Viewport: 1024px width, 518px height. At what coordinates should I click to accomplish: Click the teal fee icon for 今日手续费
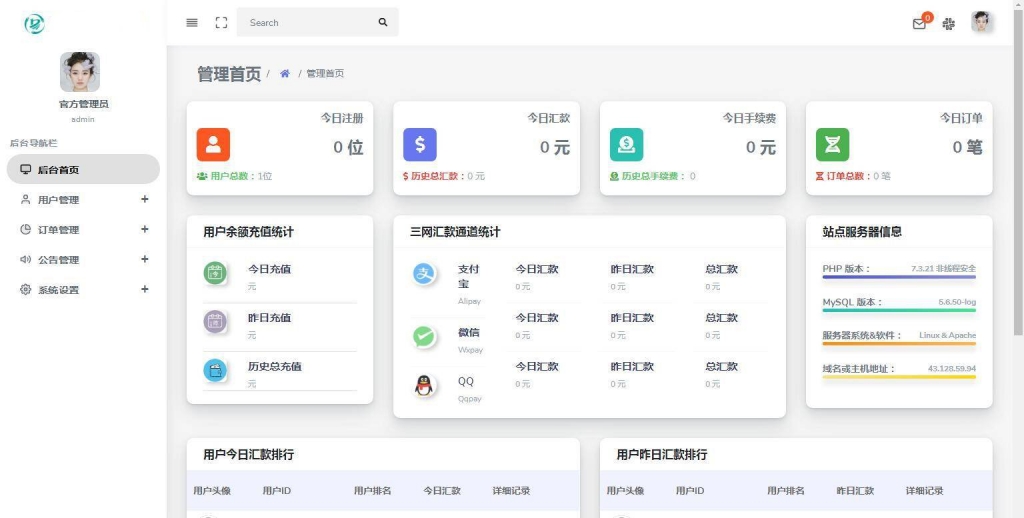click(626, 145)
